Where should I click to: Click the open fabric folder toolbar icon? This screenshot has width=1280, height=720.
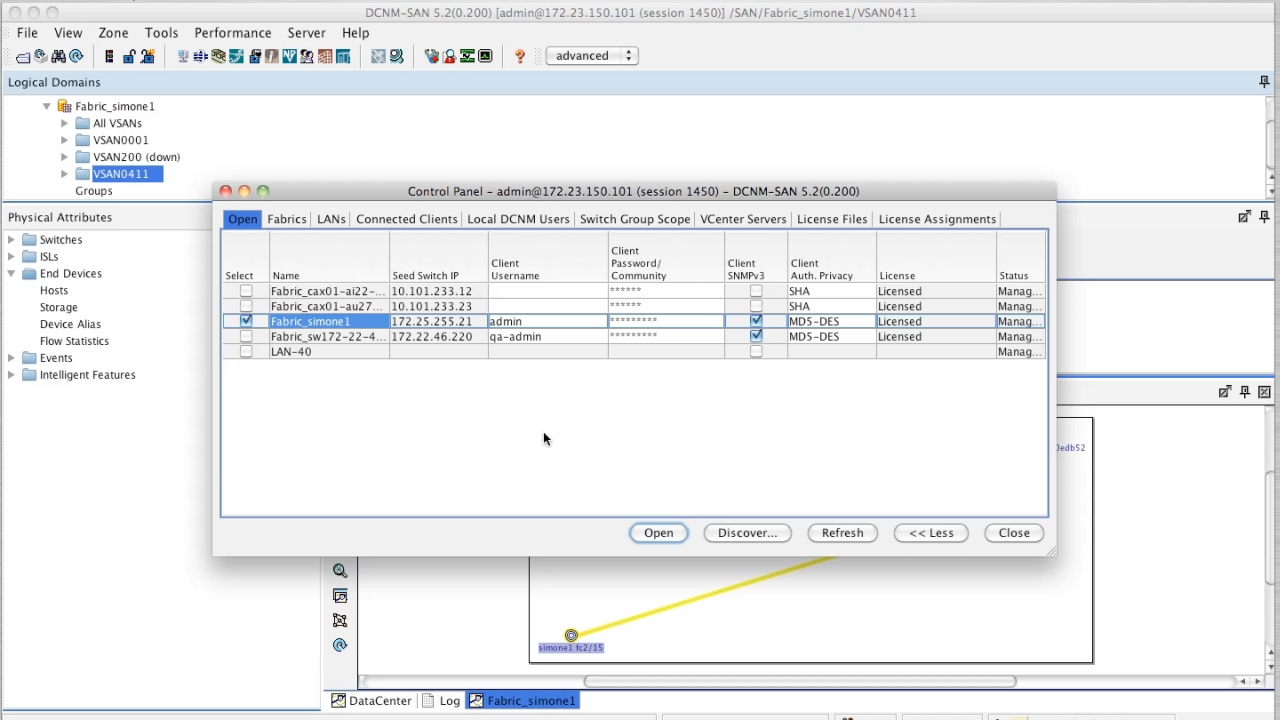click(x=23, y=57)
